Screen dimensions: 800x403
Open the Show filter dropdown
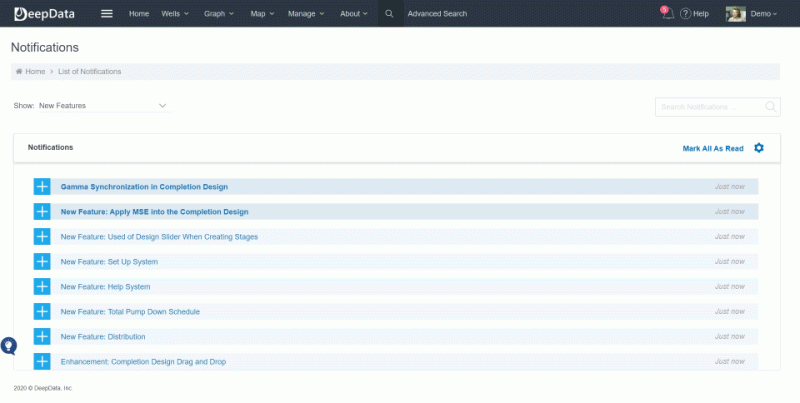pyautogui.click(x=104, y=106)
